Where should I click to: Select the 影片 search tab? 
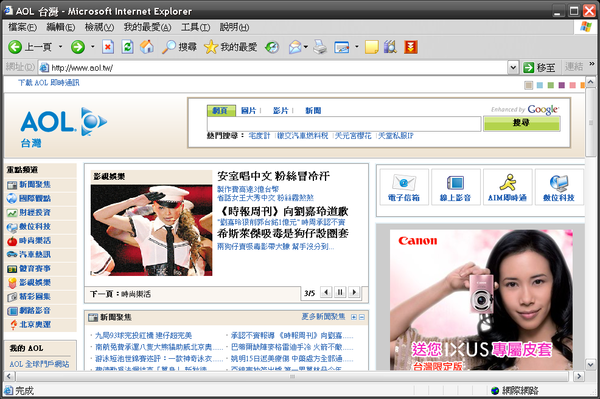280,111
